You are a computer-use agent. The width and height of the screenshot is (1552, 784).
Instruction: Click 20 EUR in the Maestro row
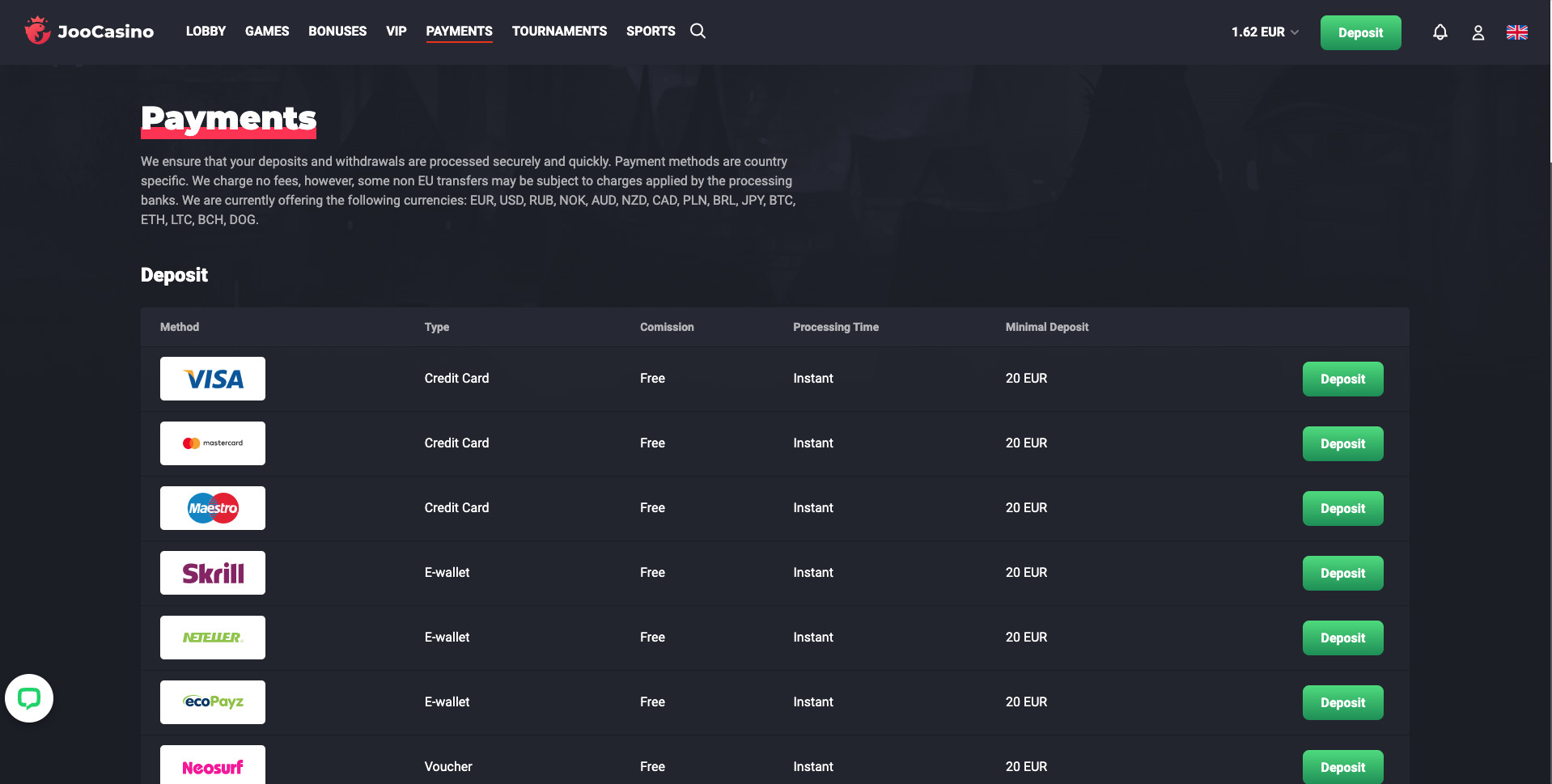point(1026,507)
